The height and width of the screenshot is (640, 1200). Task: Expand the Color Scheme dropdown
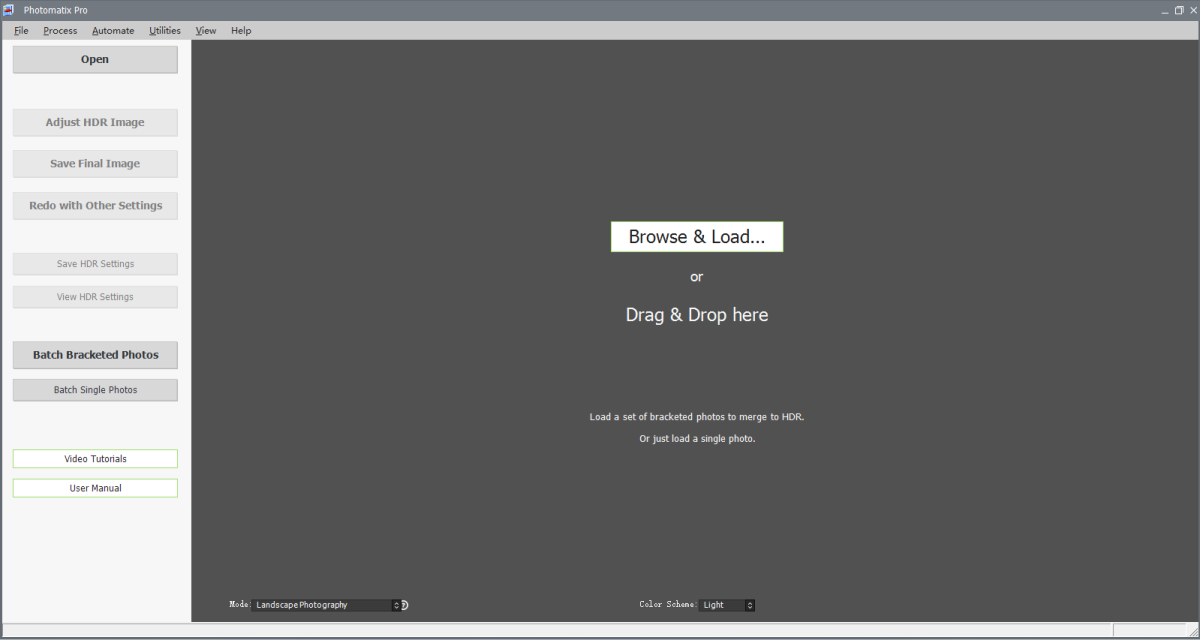[x=727, y=605]
